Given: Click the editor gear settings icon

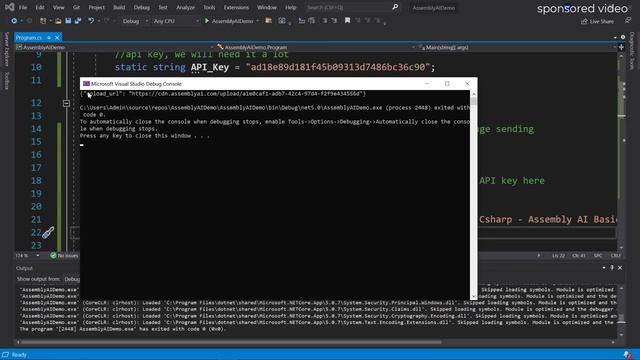Looking at the screenshot, I should tap(623, 37).
